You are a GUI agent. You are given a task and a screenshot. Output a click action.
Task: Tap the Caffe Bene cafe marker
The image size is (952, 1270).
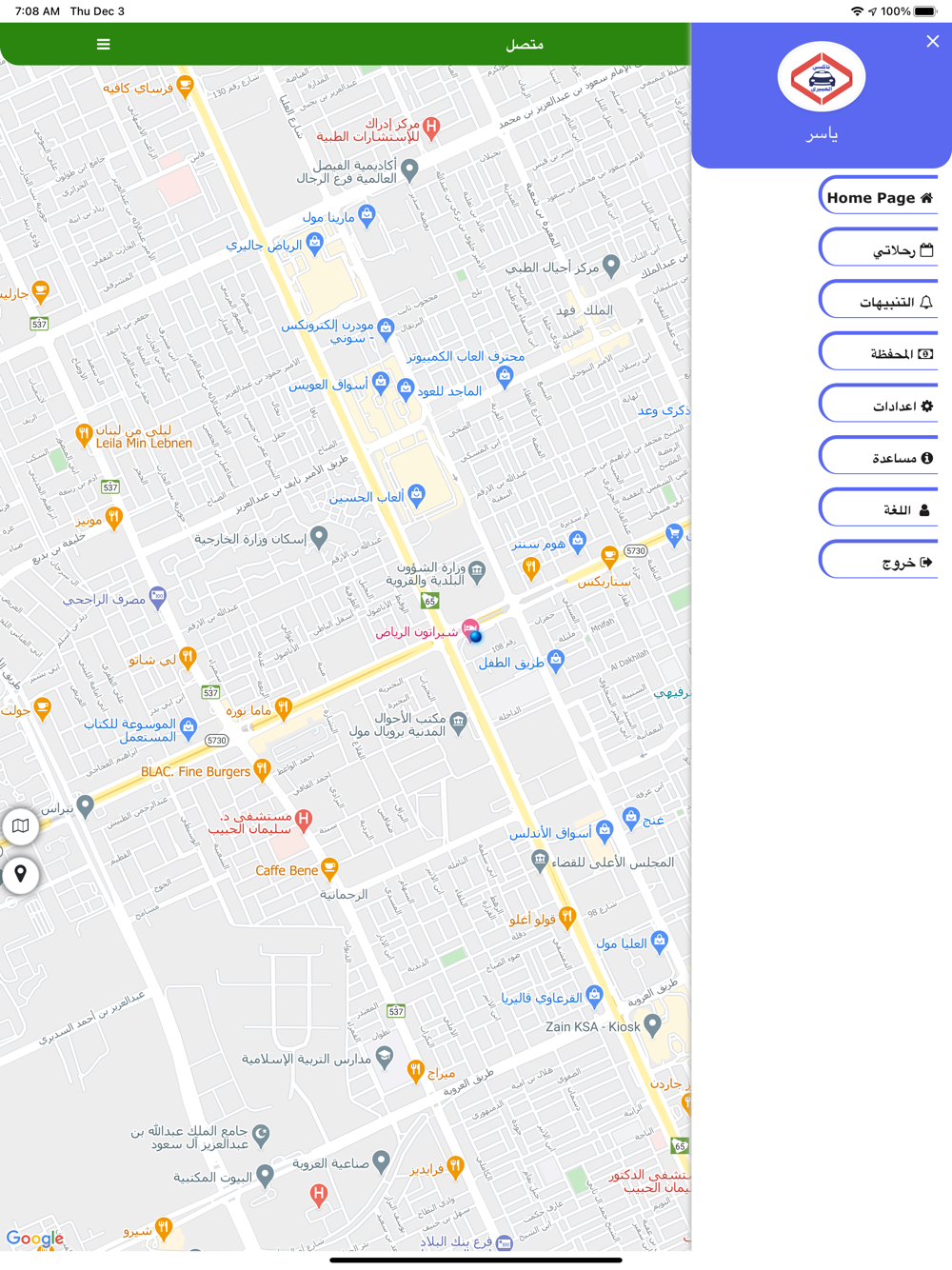[329, 867]
